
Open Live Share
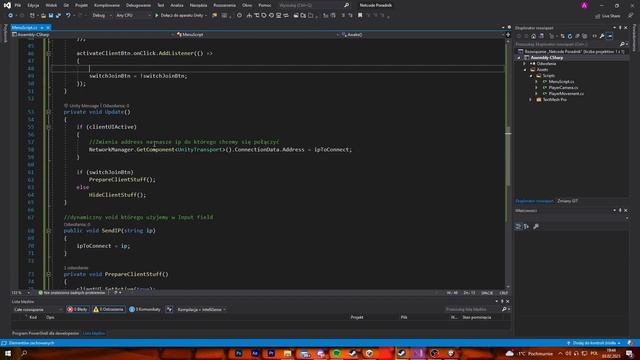point(607,16)
